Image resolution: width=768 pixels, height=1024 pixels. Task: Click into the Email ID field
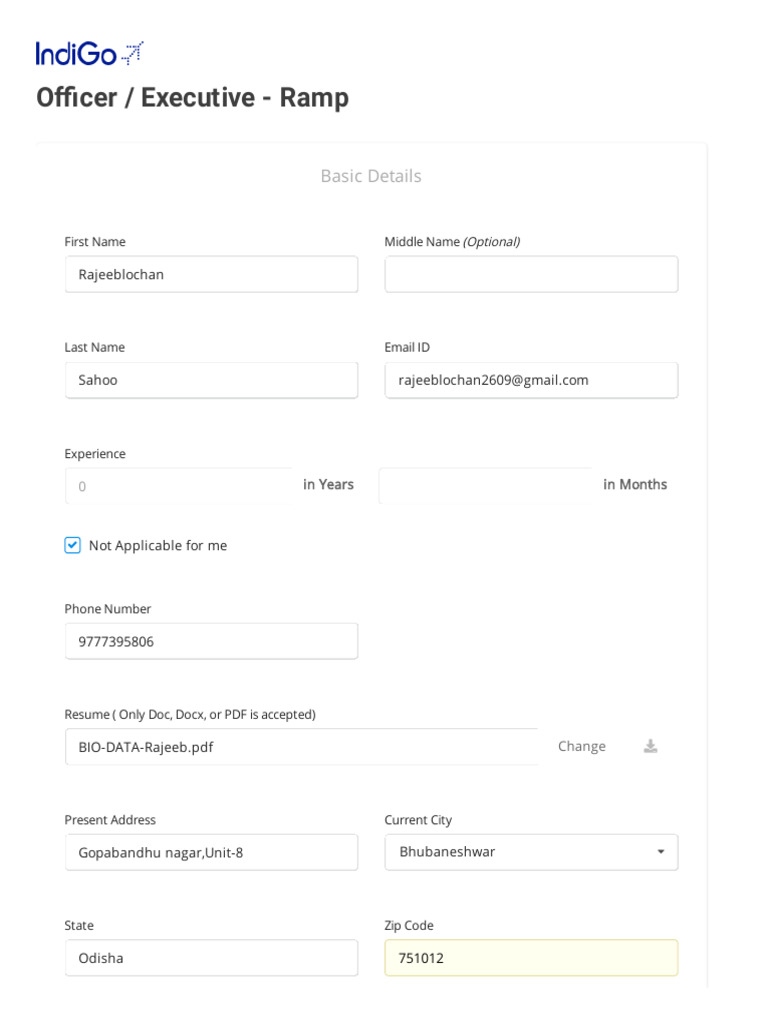(x=531, y=380)
